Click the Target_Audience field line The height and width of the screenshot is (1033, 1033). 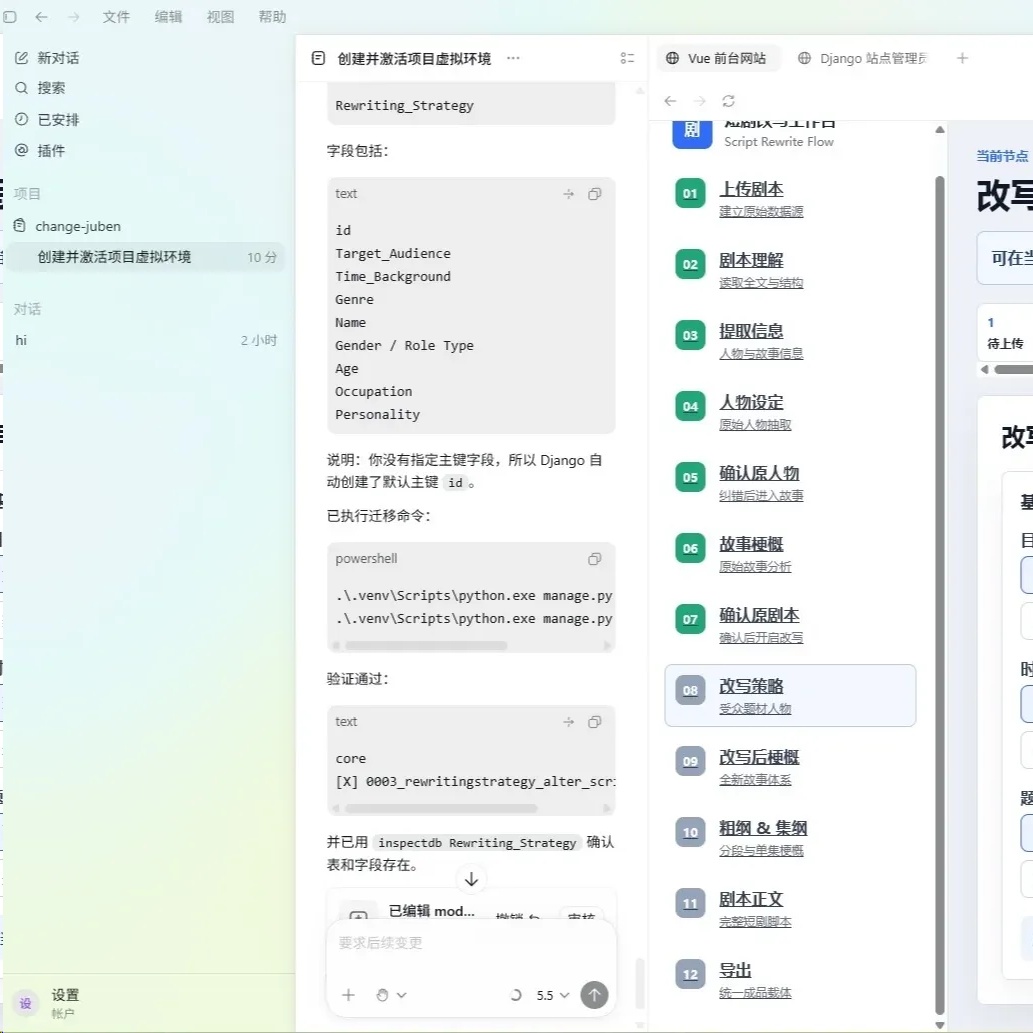point(393,254)
